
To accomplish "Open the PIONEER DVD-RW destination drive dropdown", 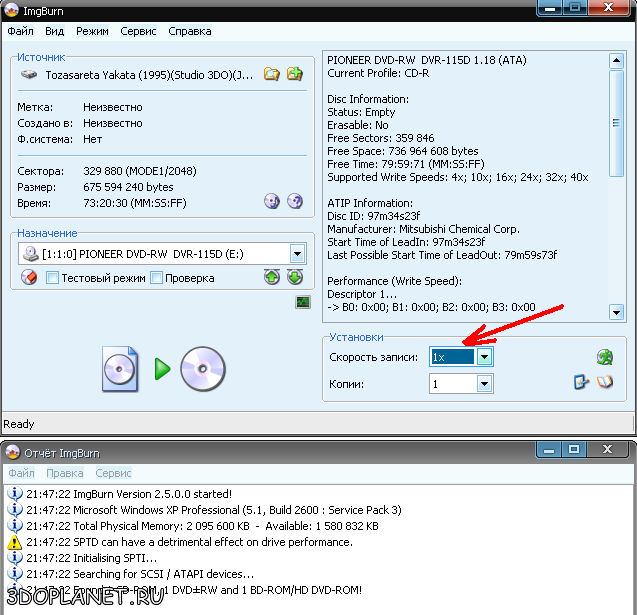I will pos(297,254).
